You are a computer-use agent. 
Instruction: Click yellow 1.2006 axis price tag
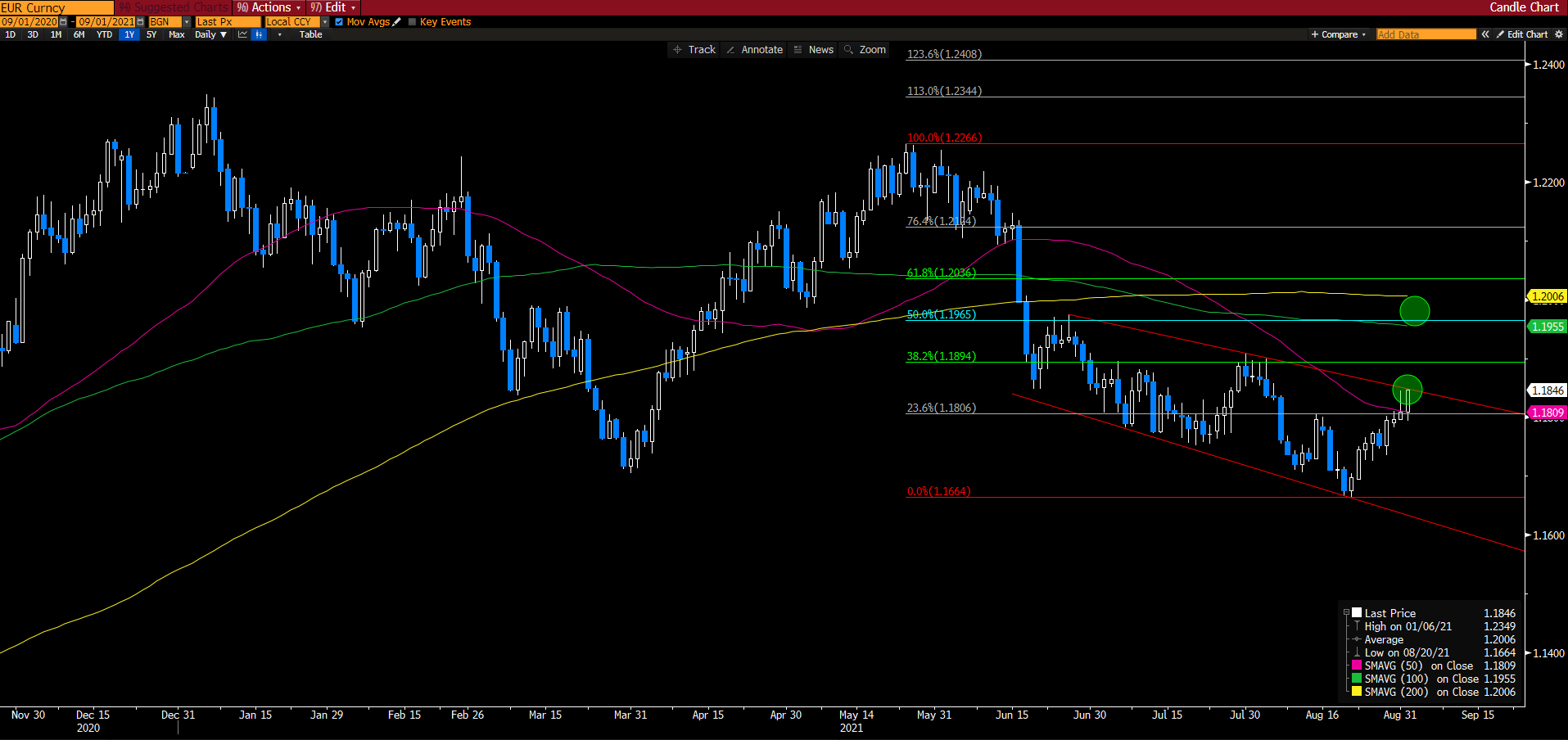point(1547,296)
